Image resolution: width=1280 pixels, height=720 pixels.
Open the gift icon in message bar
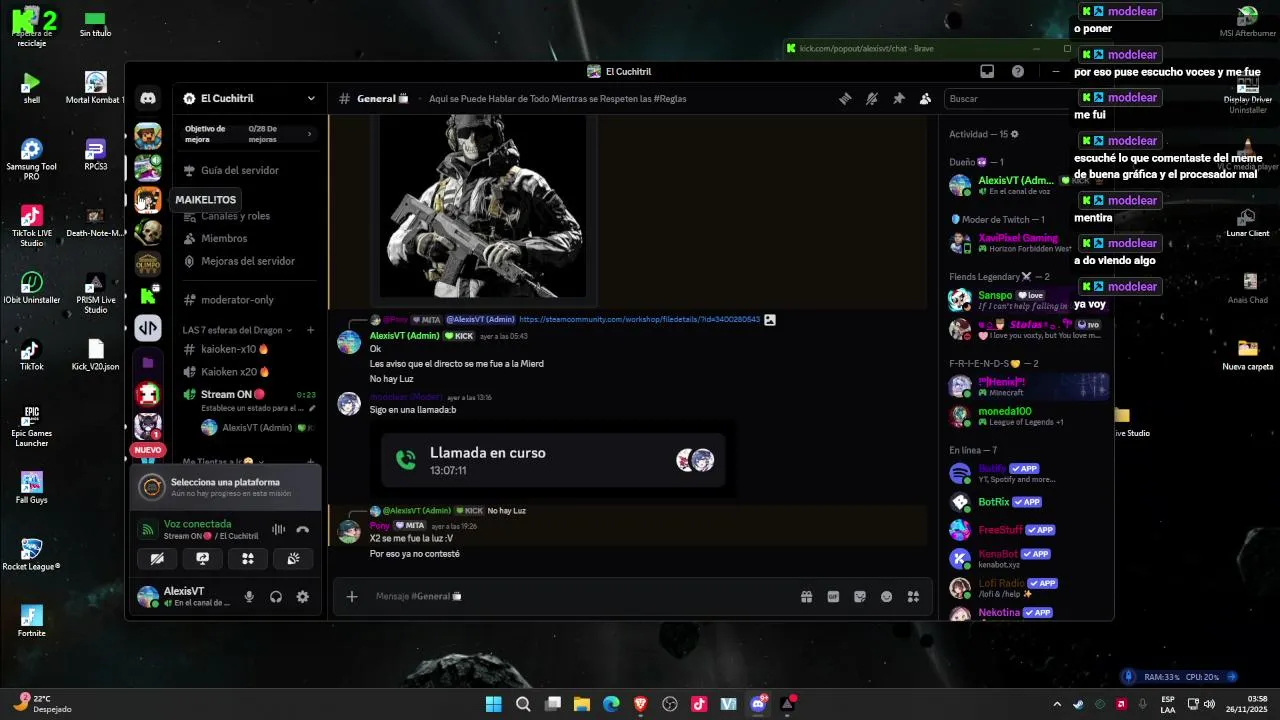coord(806,597)
